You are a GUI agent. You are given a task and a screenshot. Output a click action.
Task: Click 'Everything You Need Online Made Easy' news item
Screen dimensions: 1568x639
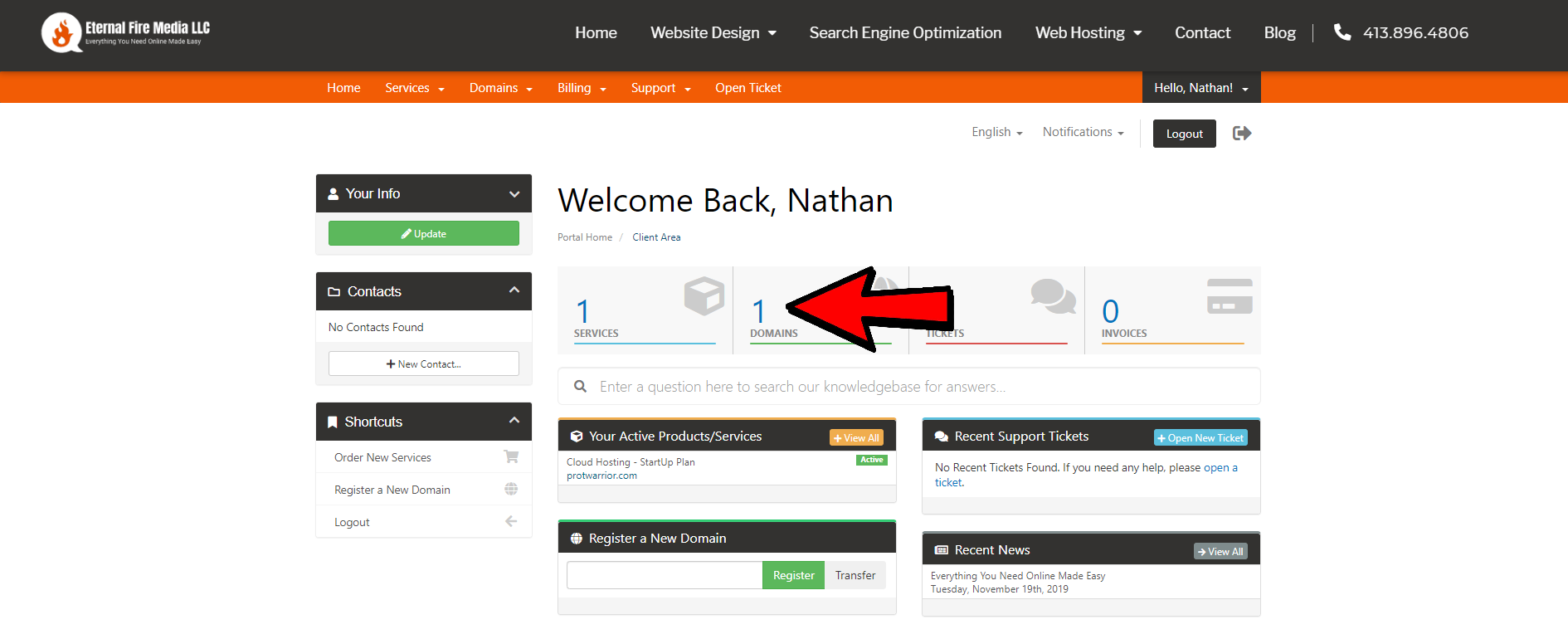(x=1018, y=576)
